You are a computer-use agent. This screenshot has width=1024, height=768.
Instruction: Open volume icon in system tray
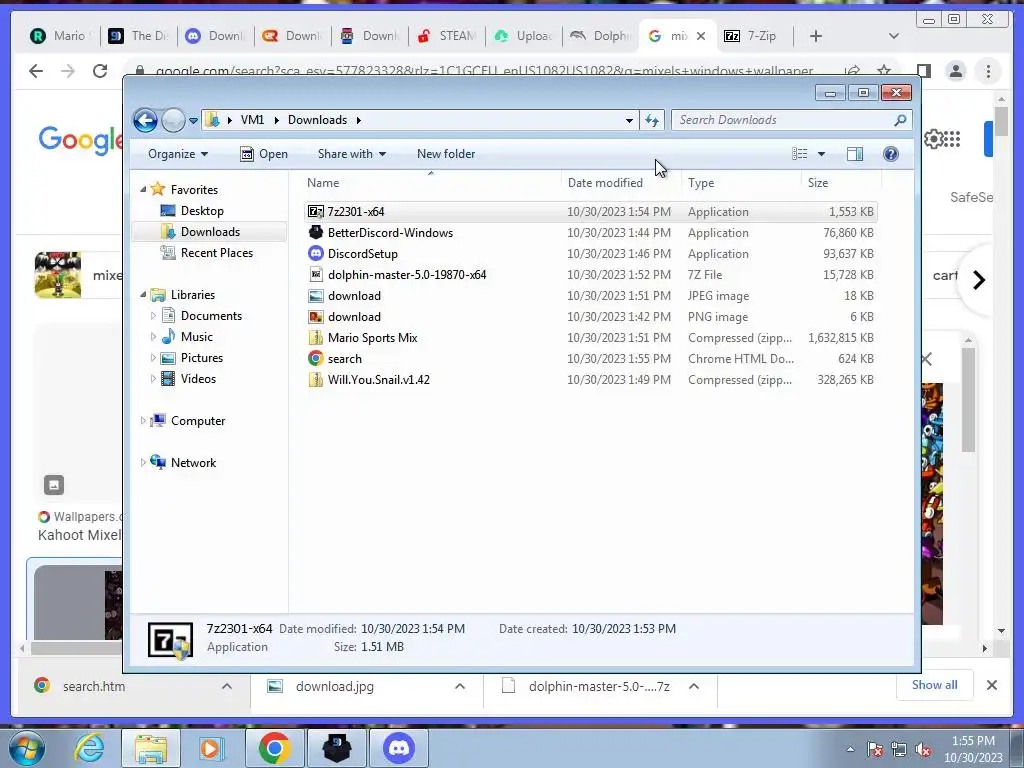click(923, 749)
